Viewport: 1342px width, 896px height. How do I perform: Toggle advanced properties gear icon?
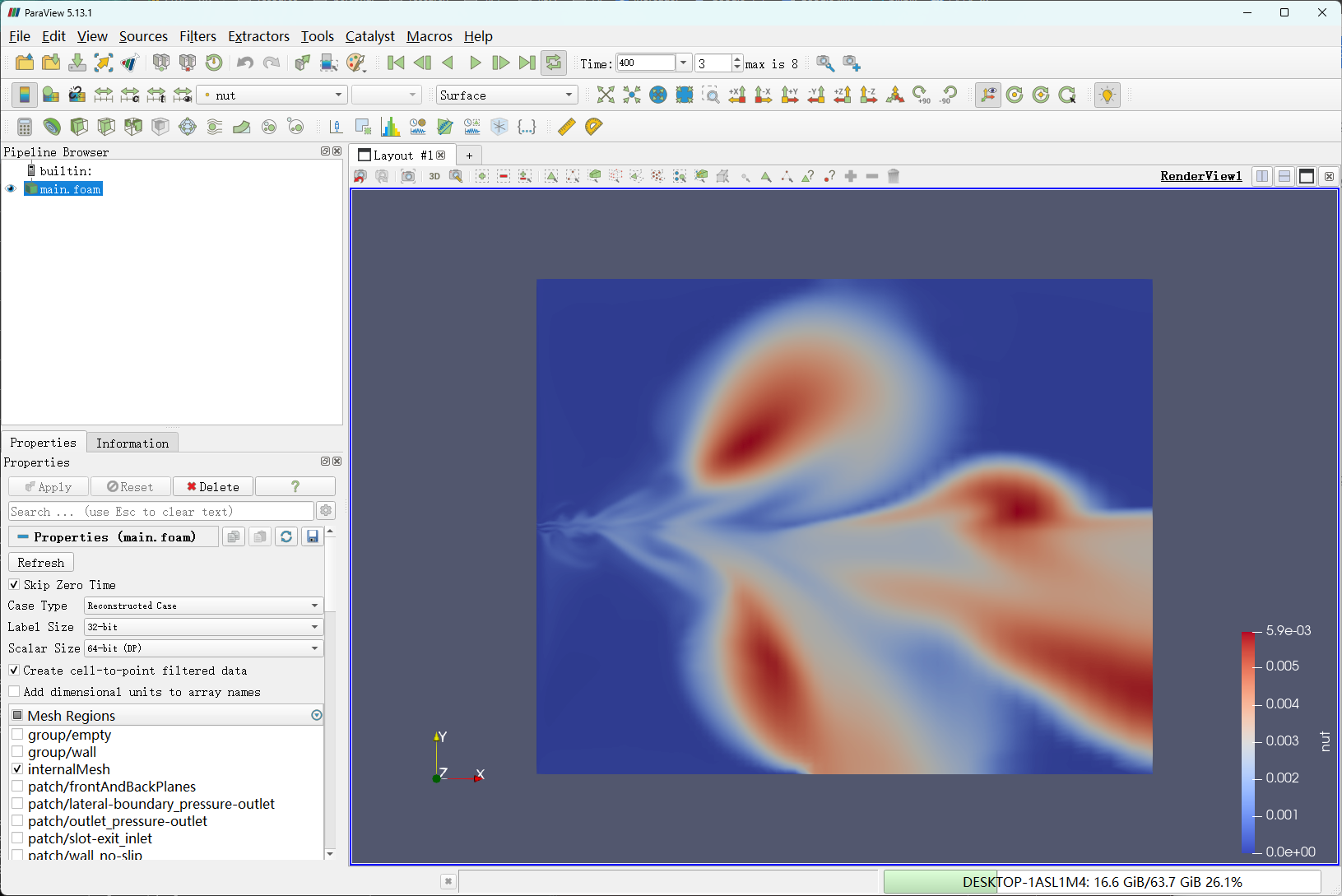[326, 511]
